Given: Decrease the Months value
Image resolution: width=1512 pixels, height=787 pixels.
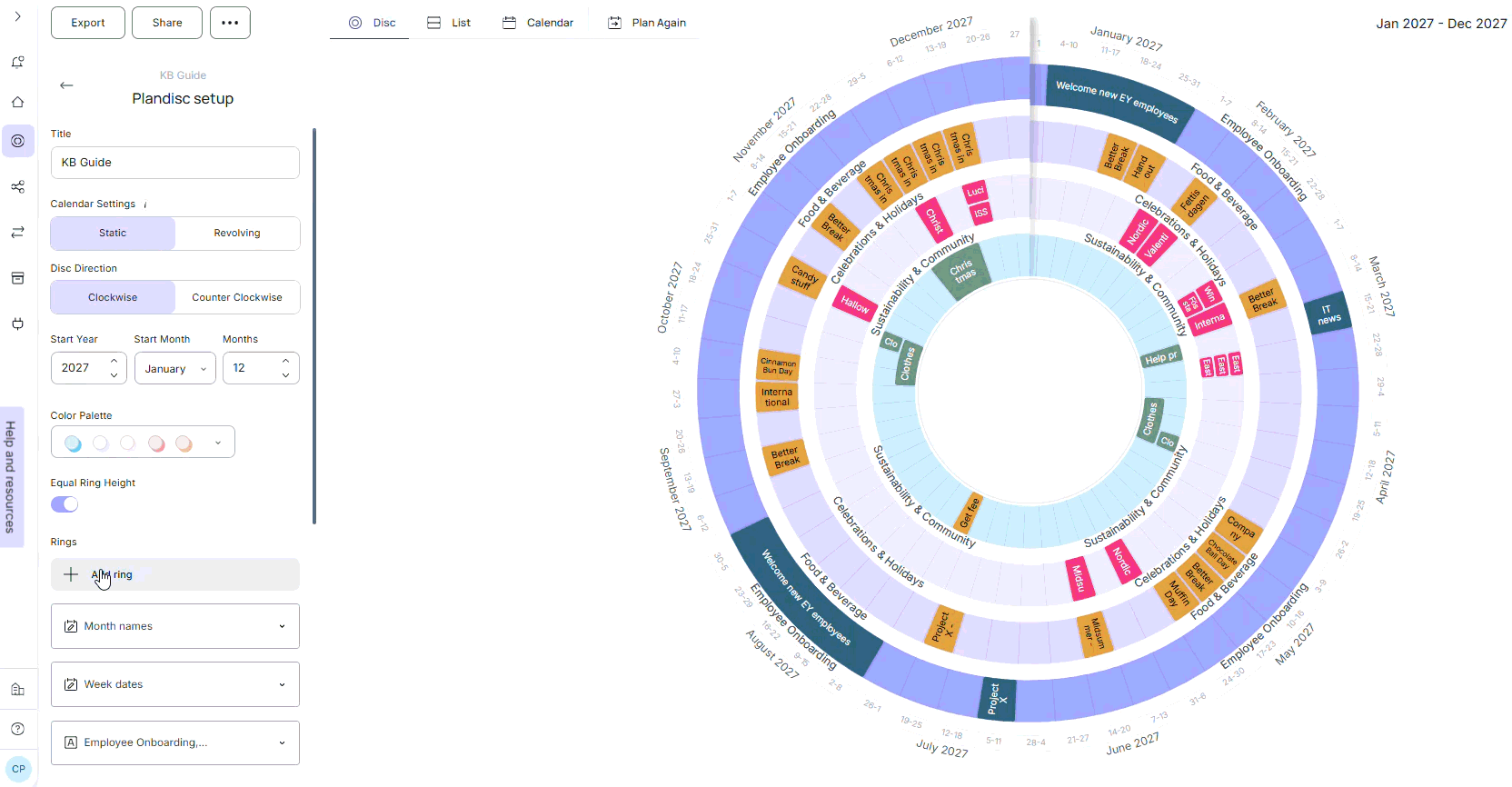Looking at the screenshot, I should (x=285, y=374).
